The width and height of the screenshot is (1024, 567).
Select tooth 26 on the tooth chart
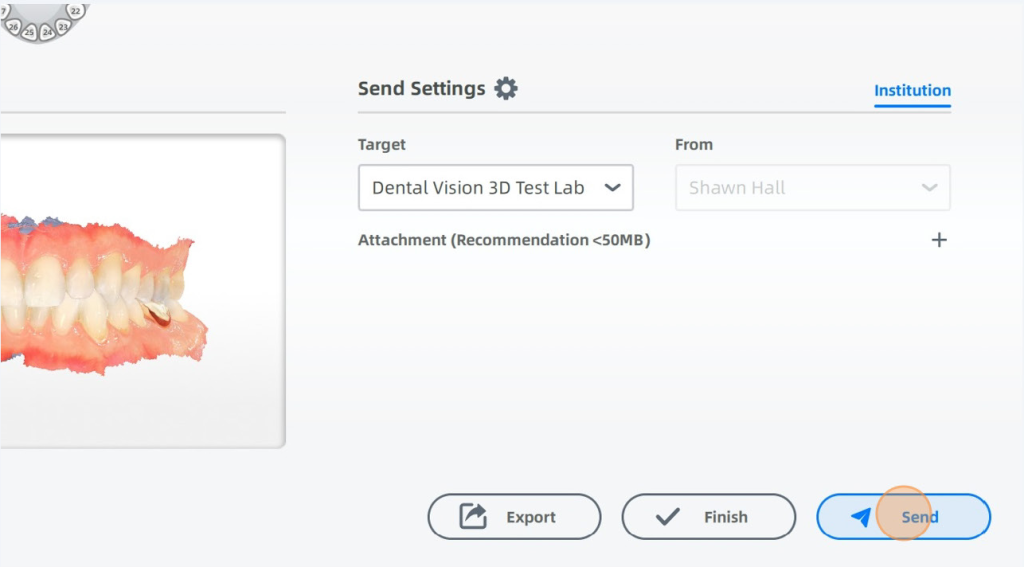point(14,27)
